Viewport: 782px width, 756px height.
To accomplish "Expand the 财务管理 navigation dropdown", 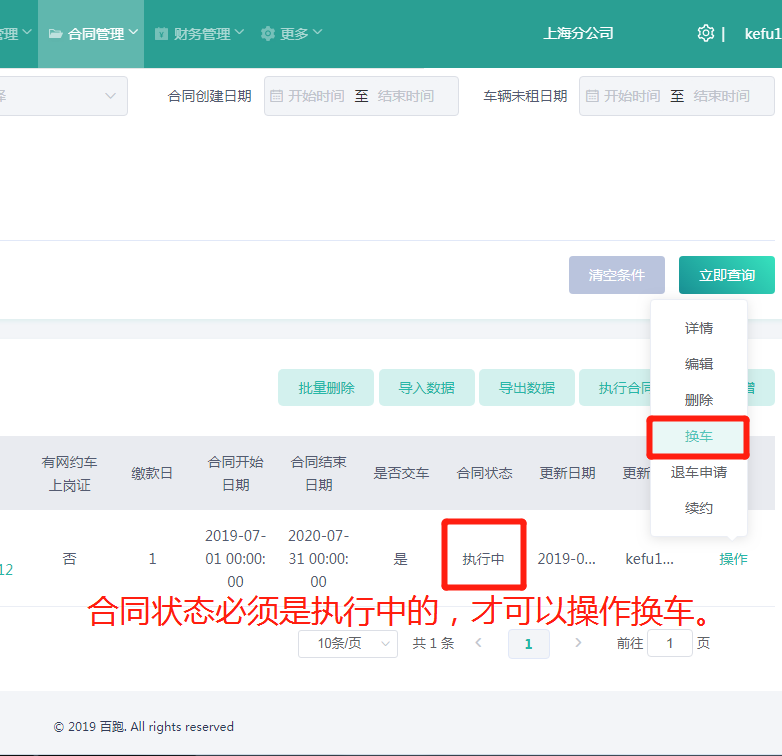I will 208,34.
